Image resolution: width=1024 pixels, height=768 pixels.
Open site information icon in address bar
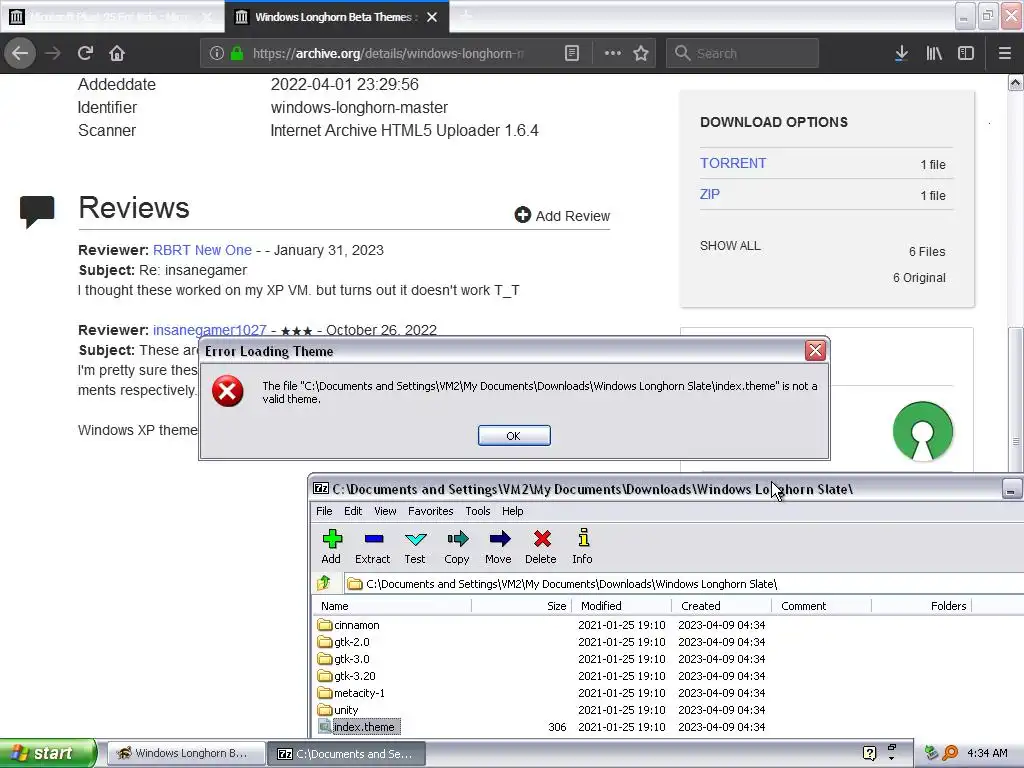click(x=217, y=53)
